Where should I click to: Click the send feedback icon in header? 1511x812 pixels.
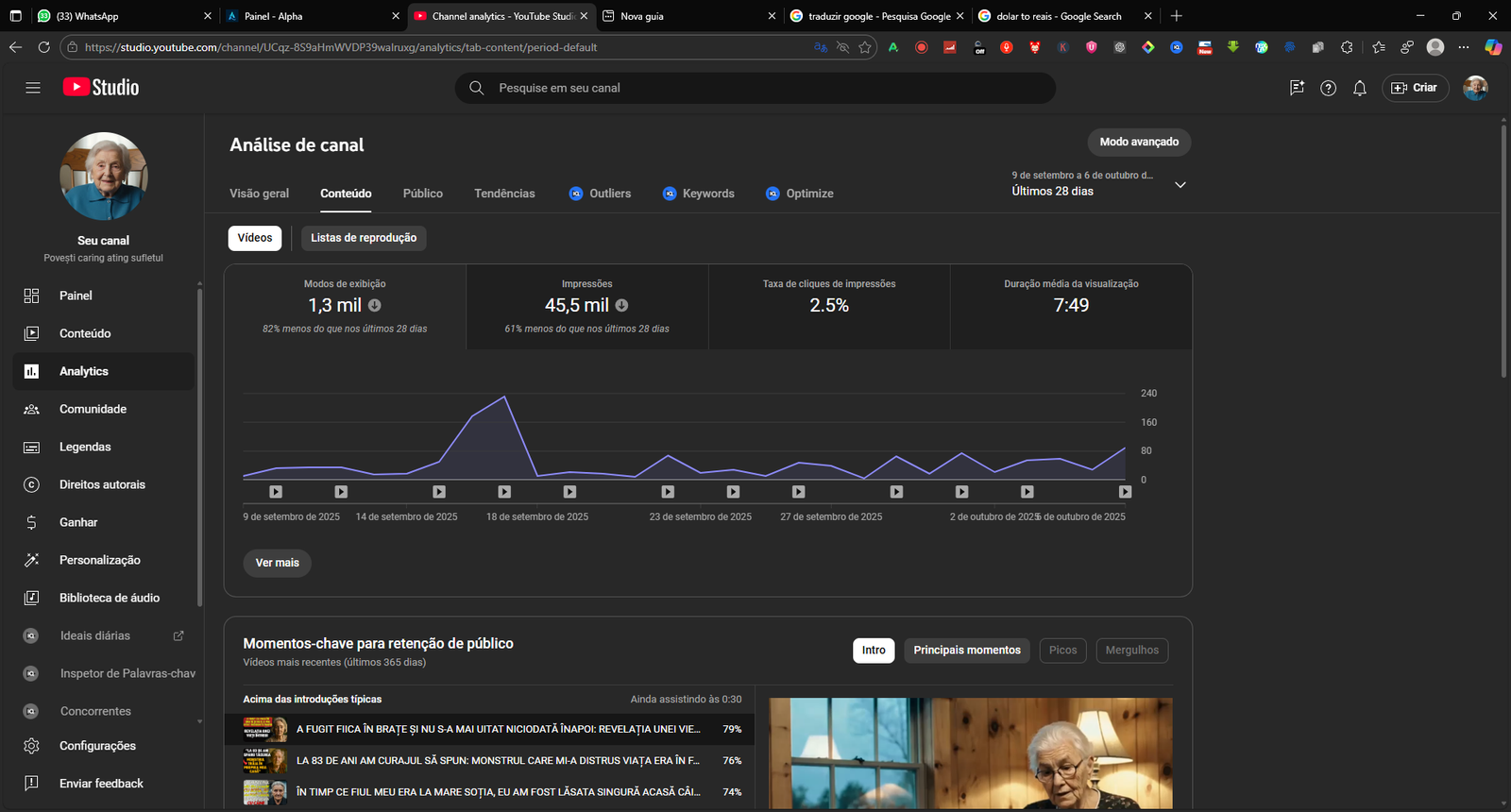(x=1297, y=88)
